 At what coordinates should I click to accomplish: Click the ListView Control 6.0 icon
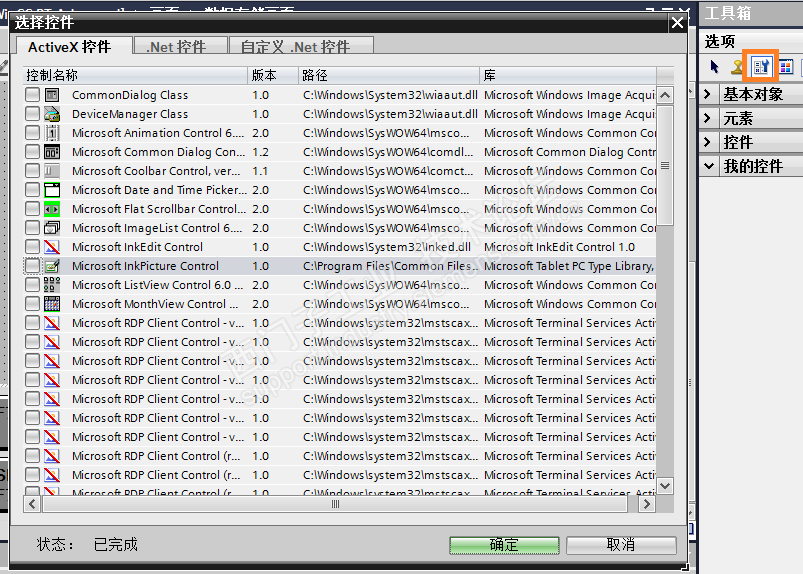(x=52, y=285)
